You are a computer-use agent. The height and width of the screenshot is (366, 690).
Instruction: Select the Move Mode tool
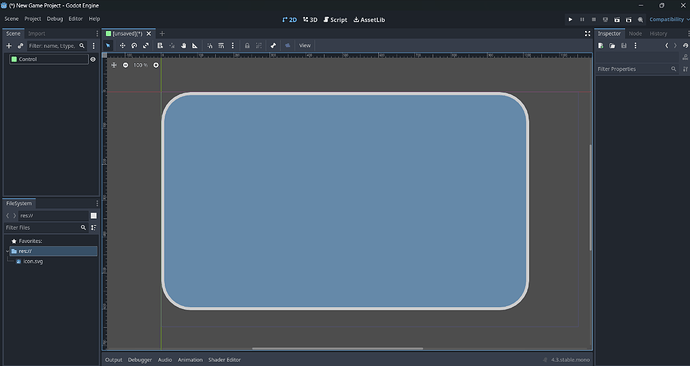coord(122,45)
